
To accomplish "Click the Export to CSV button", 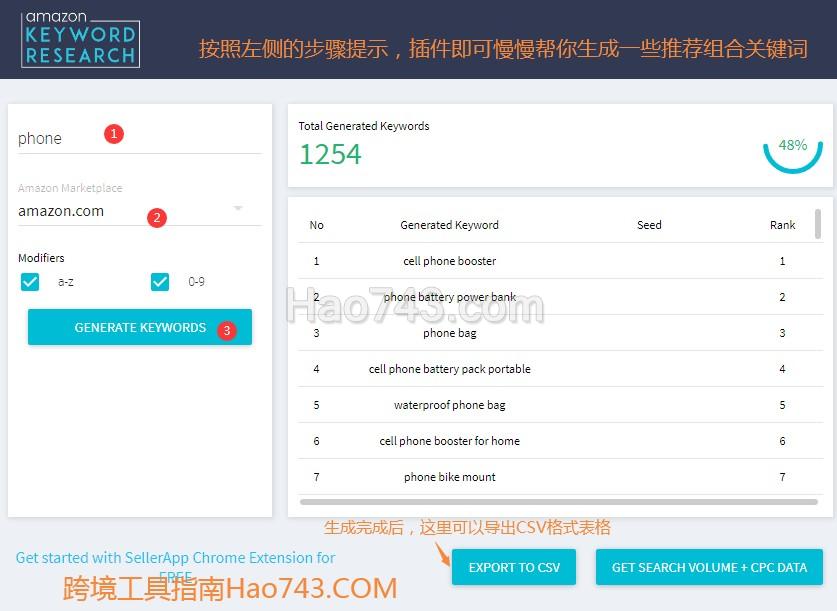I will pyautogui.click(x=514, y=567).
